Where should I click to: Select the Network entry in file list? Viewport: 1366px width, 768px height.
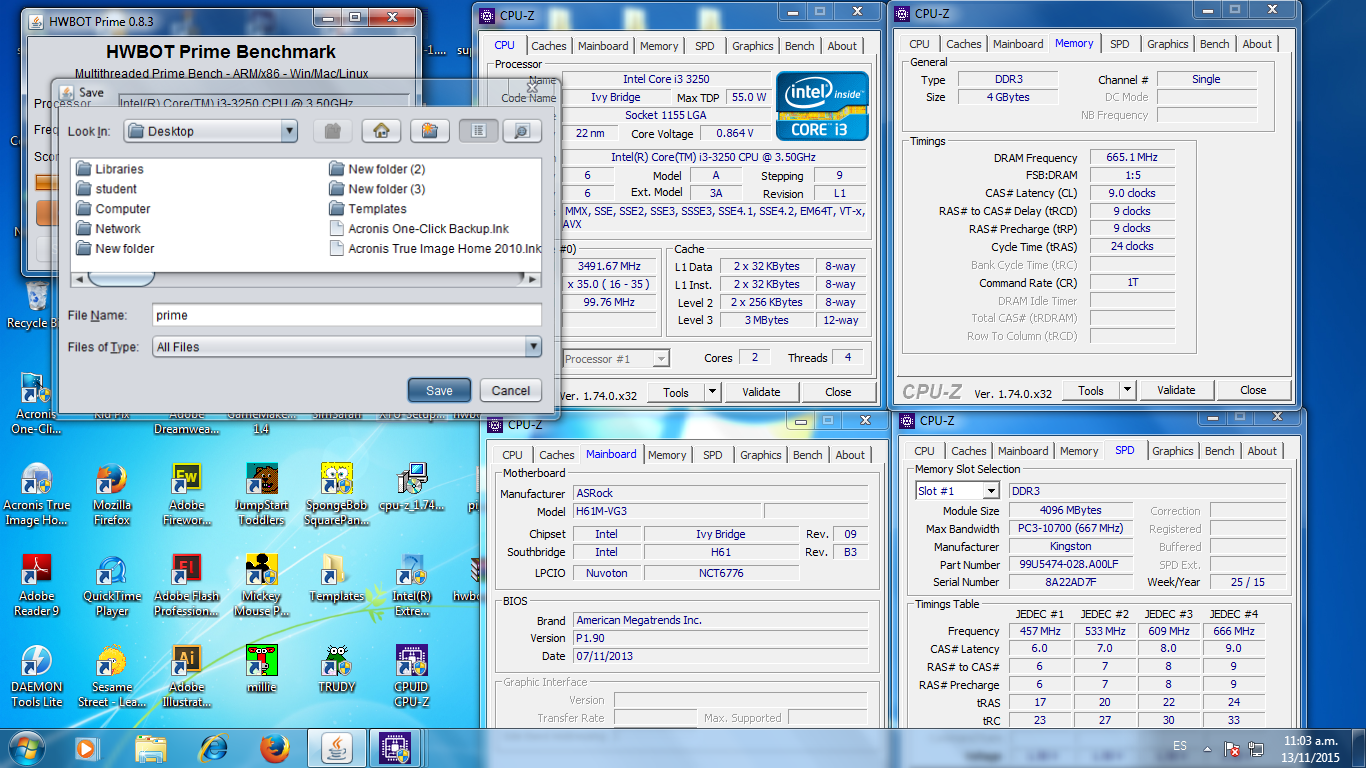[x=109, y=229]
